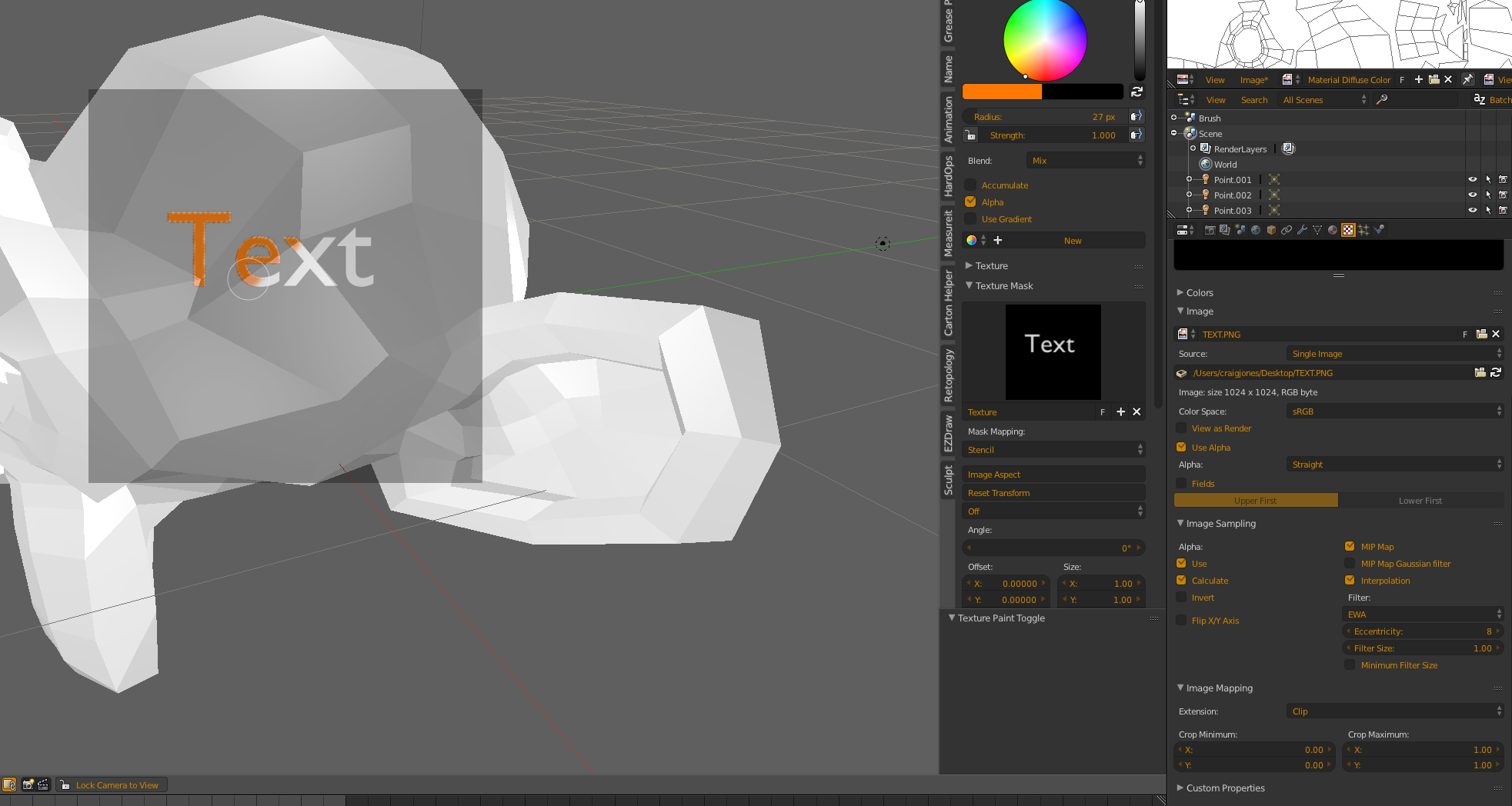This screenshot has height=806, width=1512.
Task: Open the Alpha Straight dropdown
Action: click(1395, 464)
